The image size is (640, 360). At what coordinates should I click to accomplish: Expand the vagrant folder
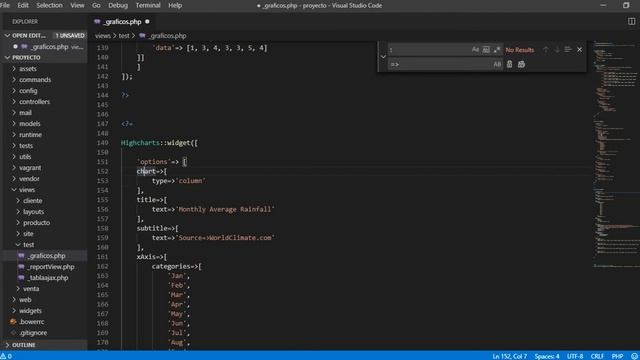tap(30, 168)
